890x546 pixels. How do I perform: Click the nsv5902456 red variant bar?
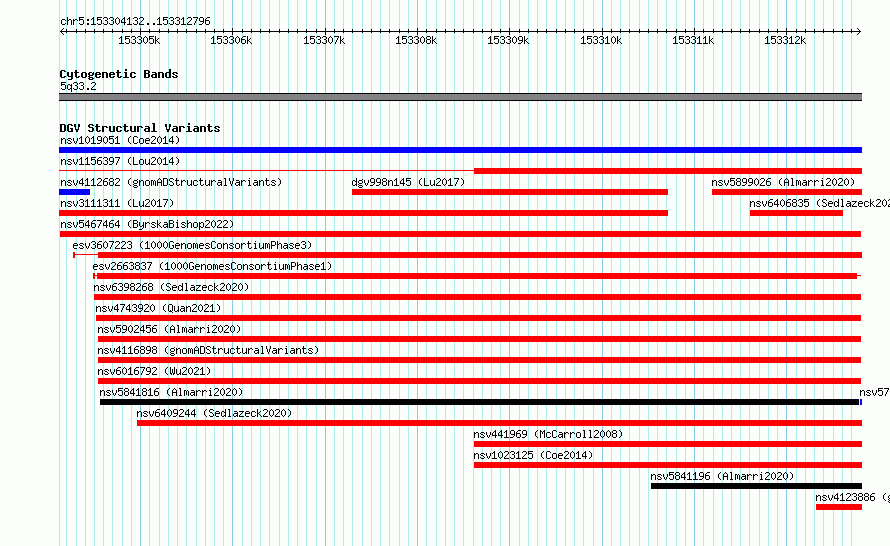(x=480, y=339)
